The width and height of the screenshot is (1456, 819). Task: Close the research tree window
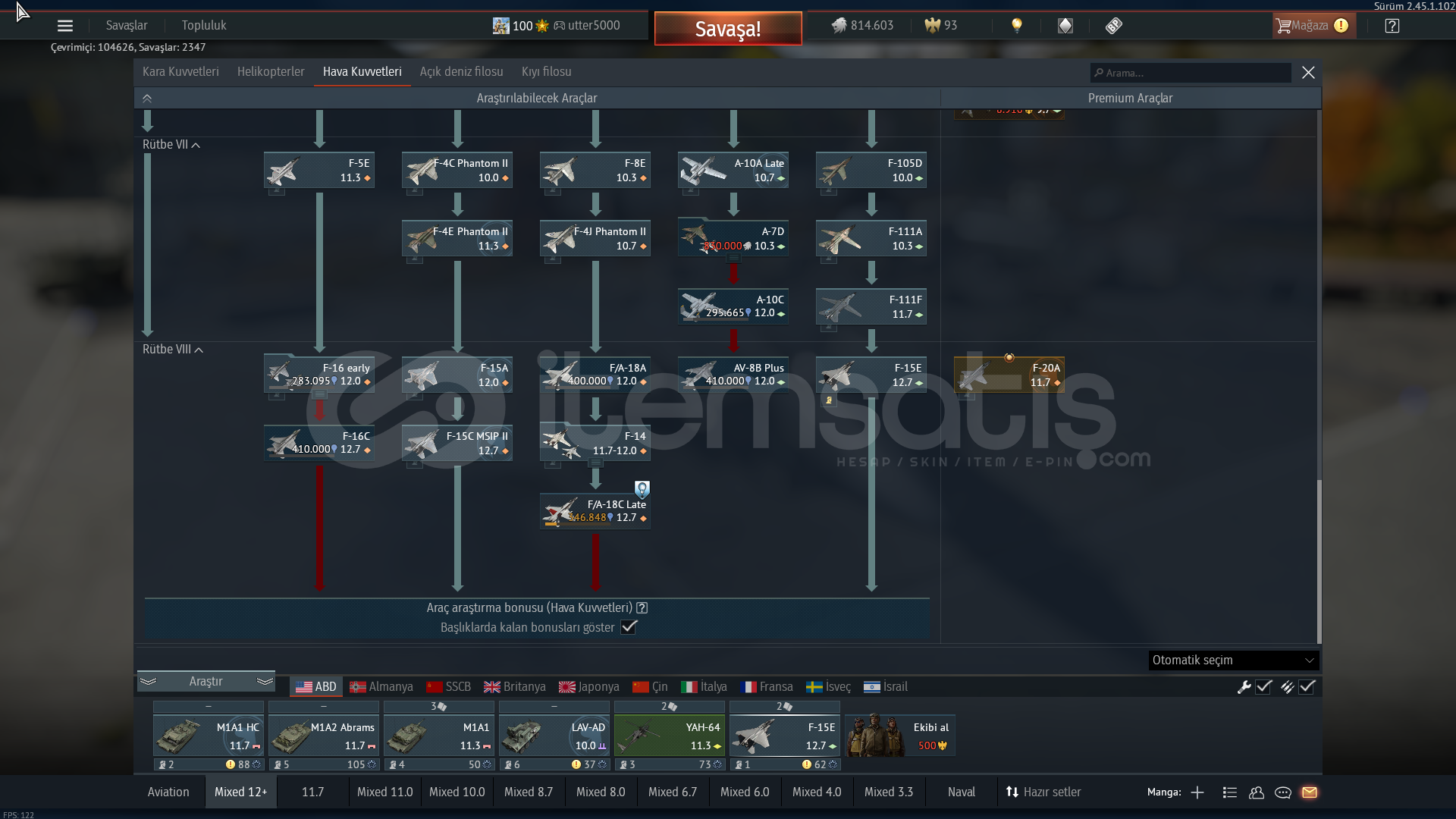pyautogui.click(x=1308, y=73)
